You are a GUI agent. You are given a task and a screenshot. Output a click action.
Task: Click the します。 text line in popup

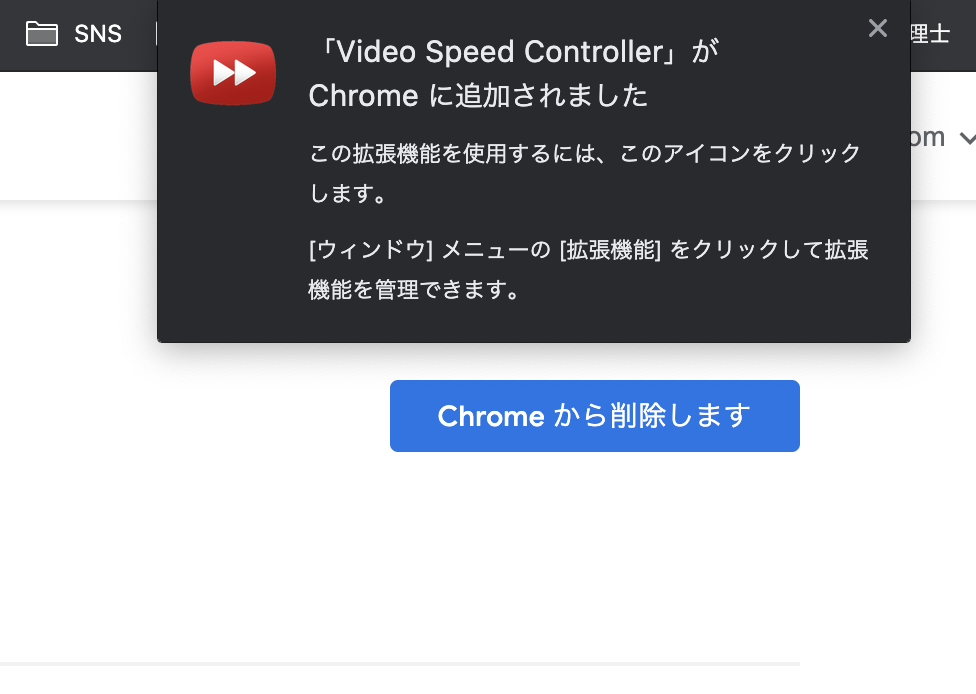[x=348, y=193]
